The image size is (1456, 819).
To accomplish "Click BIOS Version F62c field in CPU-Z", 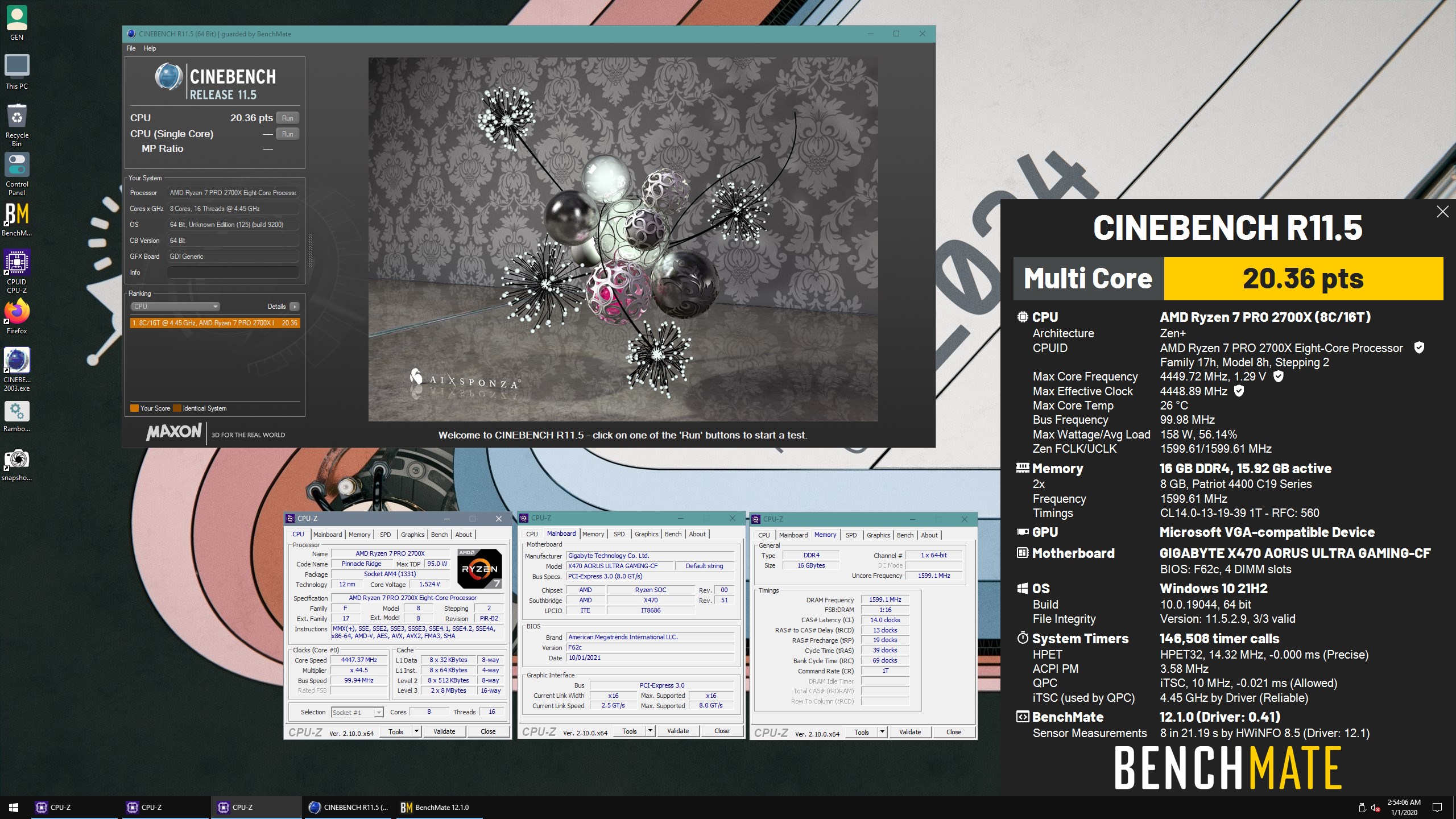I will [651, 647].
